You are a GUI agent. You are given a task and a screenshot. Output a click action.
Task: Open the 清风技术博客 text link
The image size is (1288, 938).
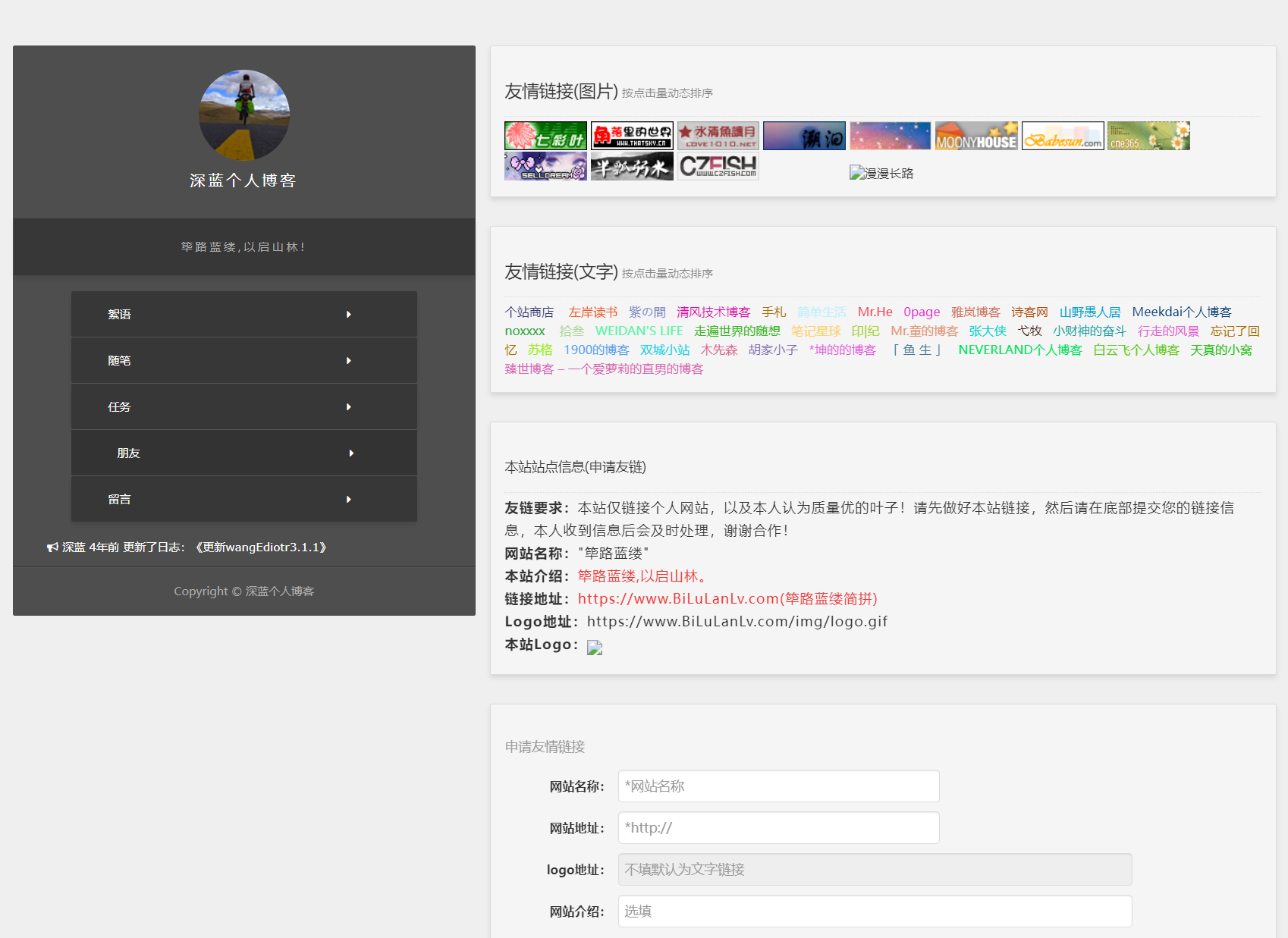tap(714, 312)
